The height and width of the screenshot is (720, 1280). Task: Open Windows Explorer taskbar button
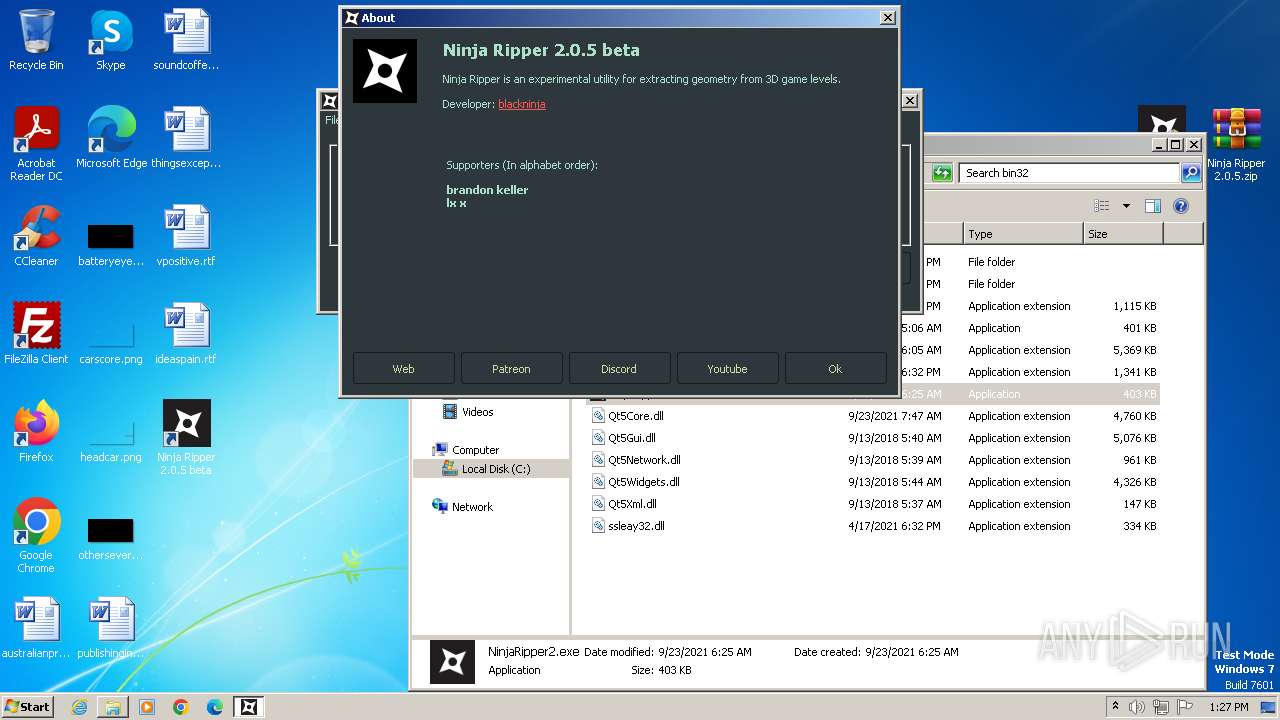[x=113, y=707]
